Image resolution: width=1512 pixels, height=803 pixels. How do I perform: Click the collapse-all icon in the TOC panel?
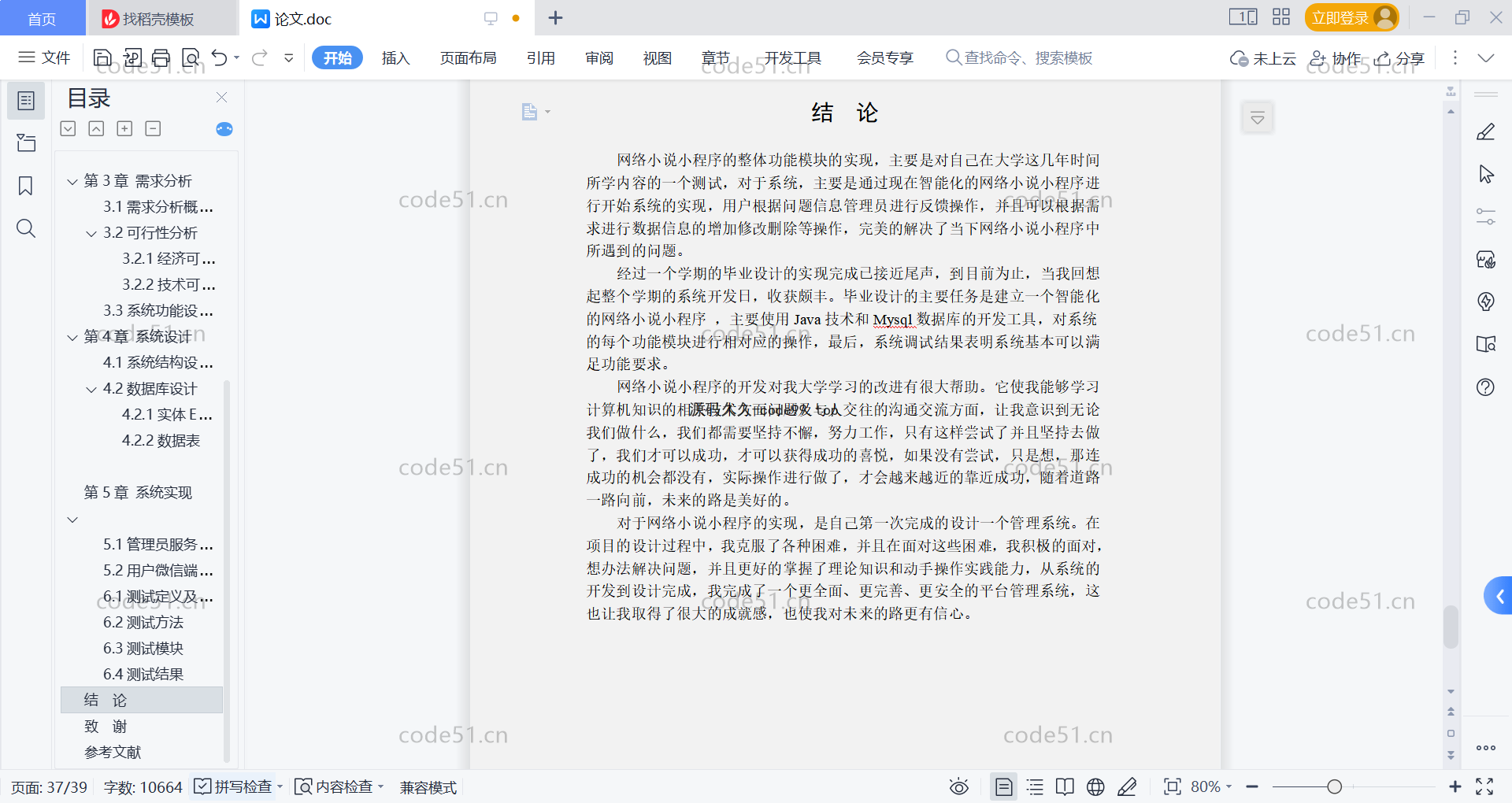[x=96, y=128]
